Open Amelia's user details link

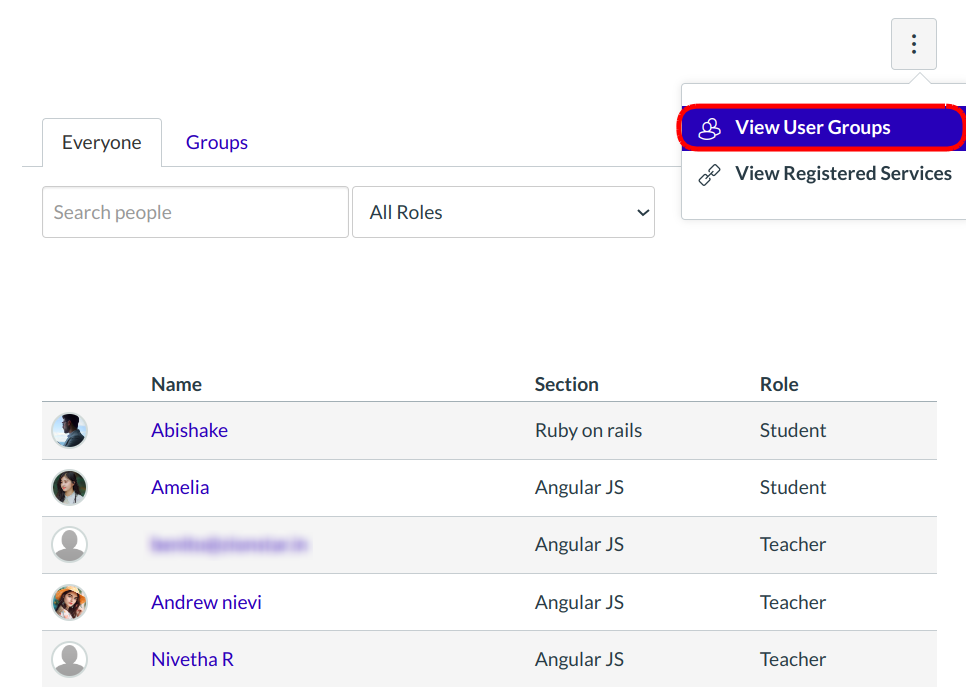[x=180, y=488]
